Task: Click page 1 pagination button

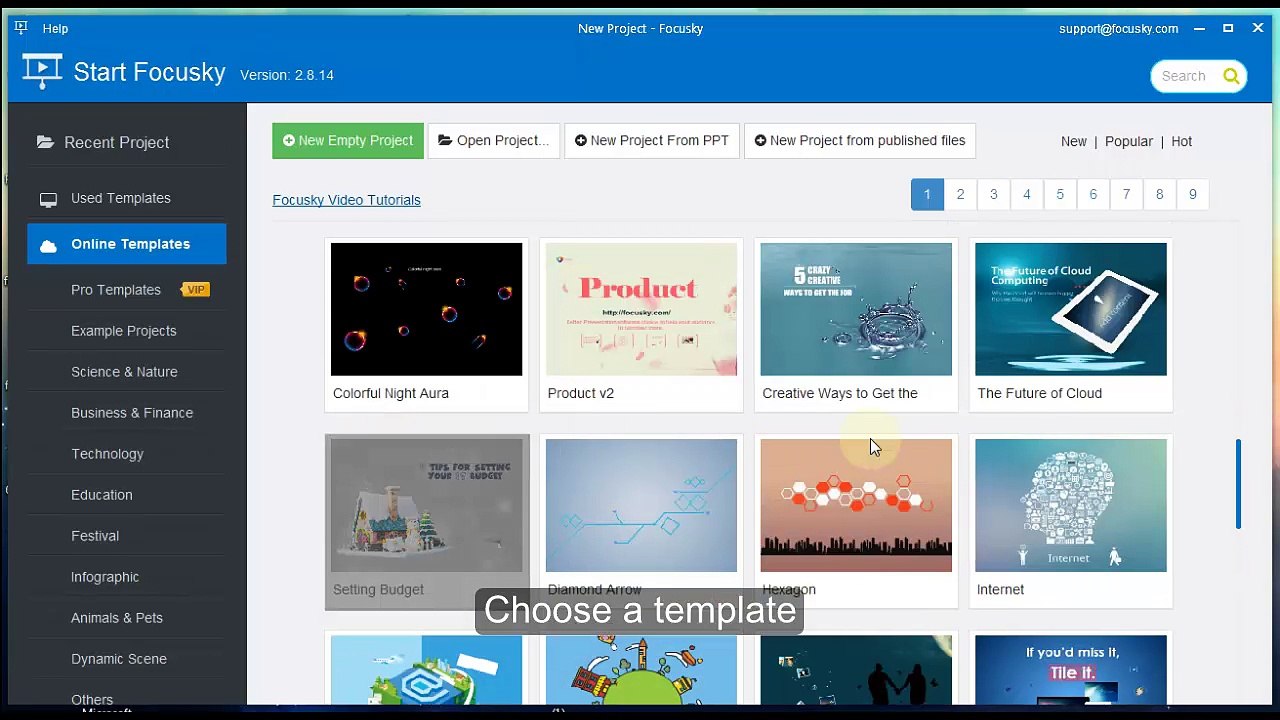Action: point(927,194)
